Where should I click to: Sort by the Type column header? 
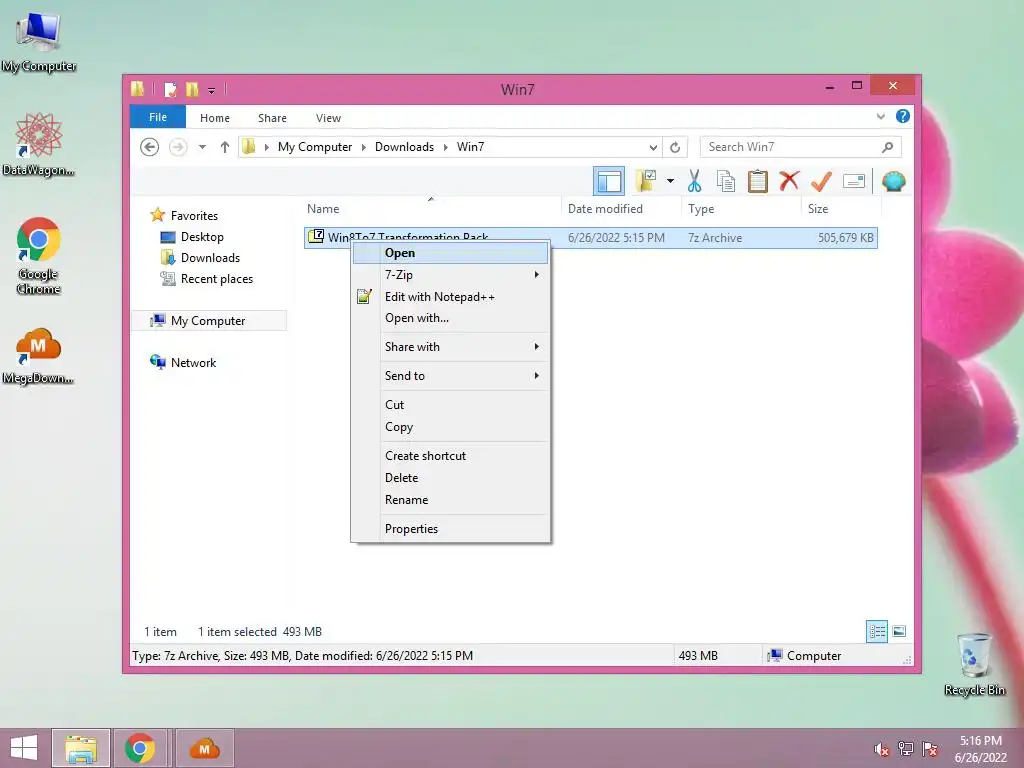(701, 209)
